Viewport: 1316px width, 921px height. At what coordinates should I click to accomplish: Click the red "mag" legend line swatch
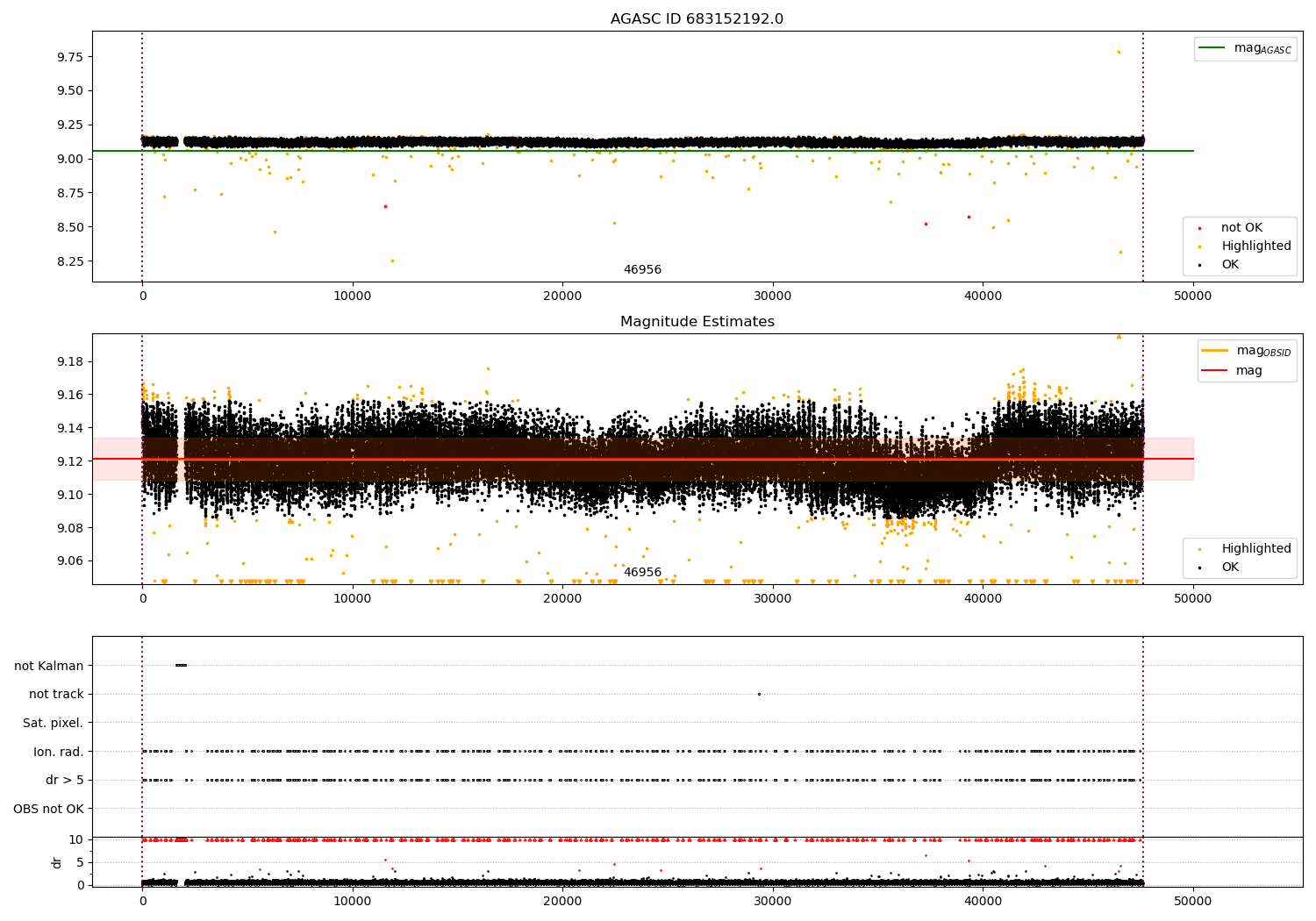(x=1215, y=371)
